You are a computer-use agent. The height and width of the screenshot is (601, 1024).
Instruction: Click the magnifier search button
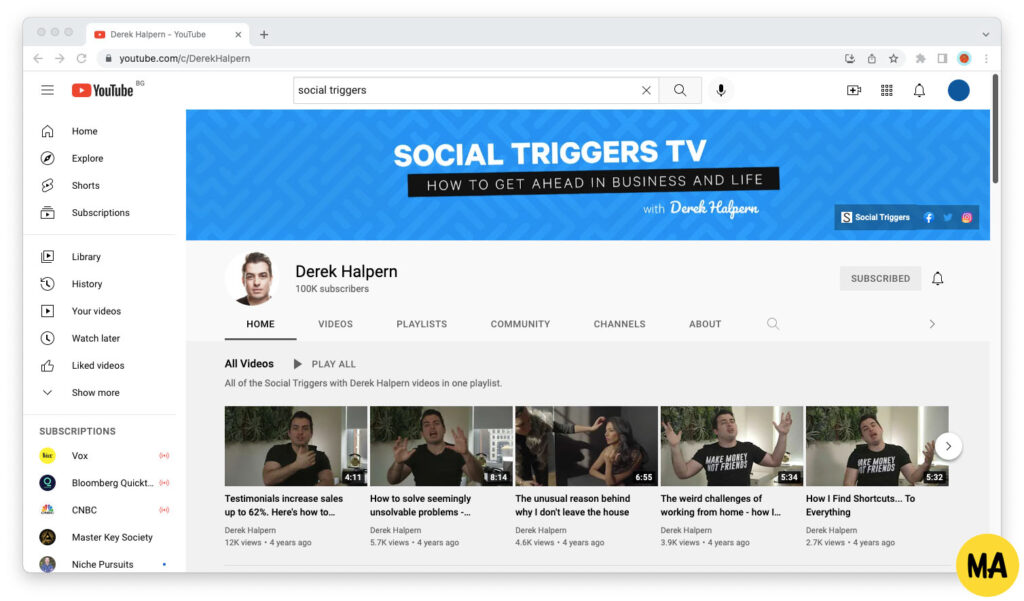[680, 90]
